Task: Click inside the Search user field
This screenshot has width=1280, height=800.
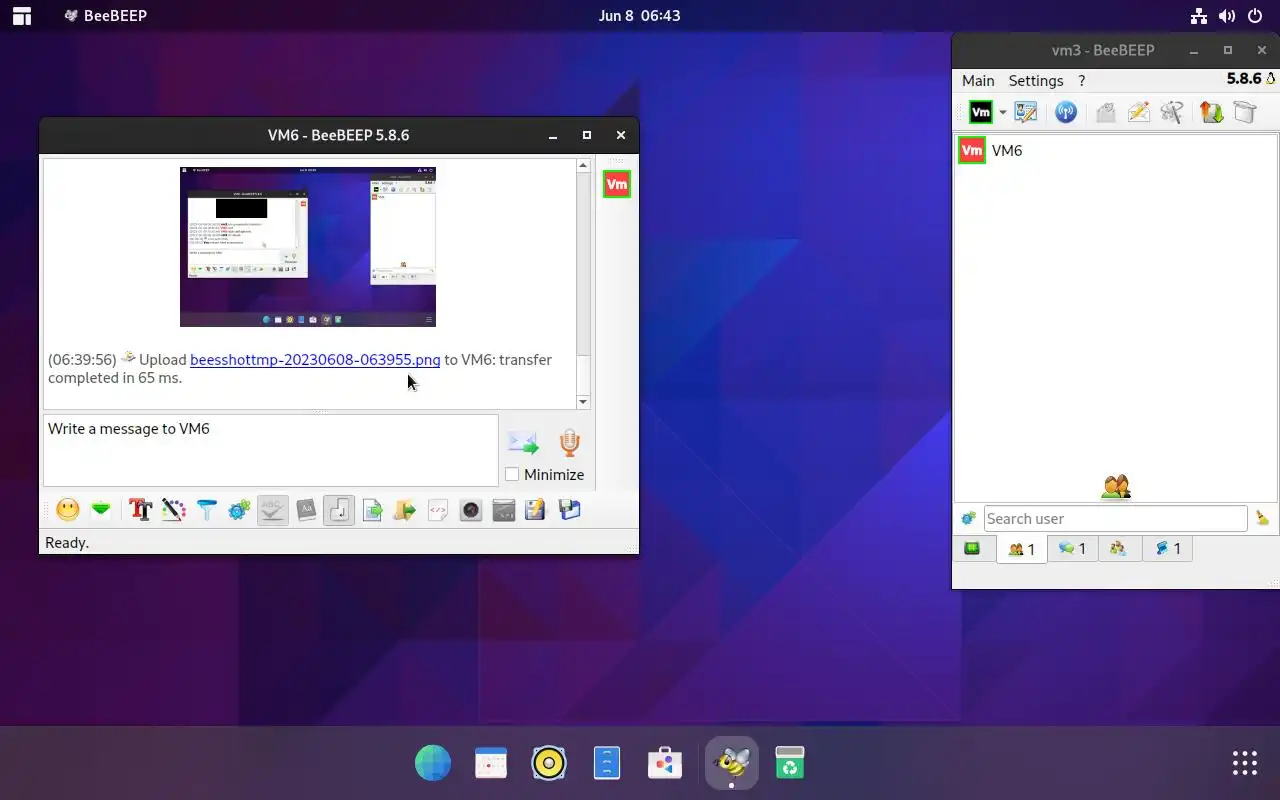Action: click(x=1115, y=518)
